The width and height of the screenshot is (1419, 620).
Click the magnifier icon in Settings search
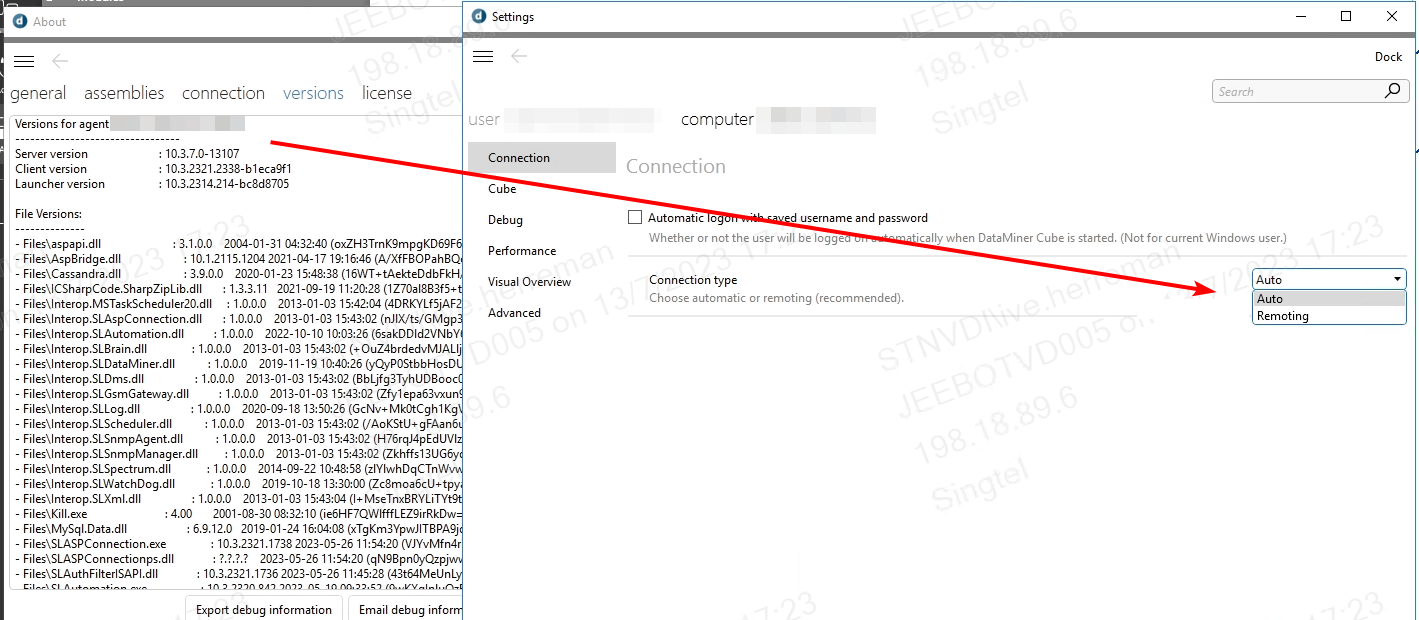coord(1392,91)
